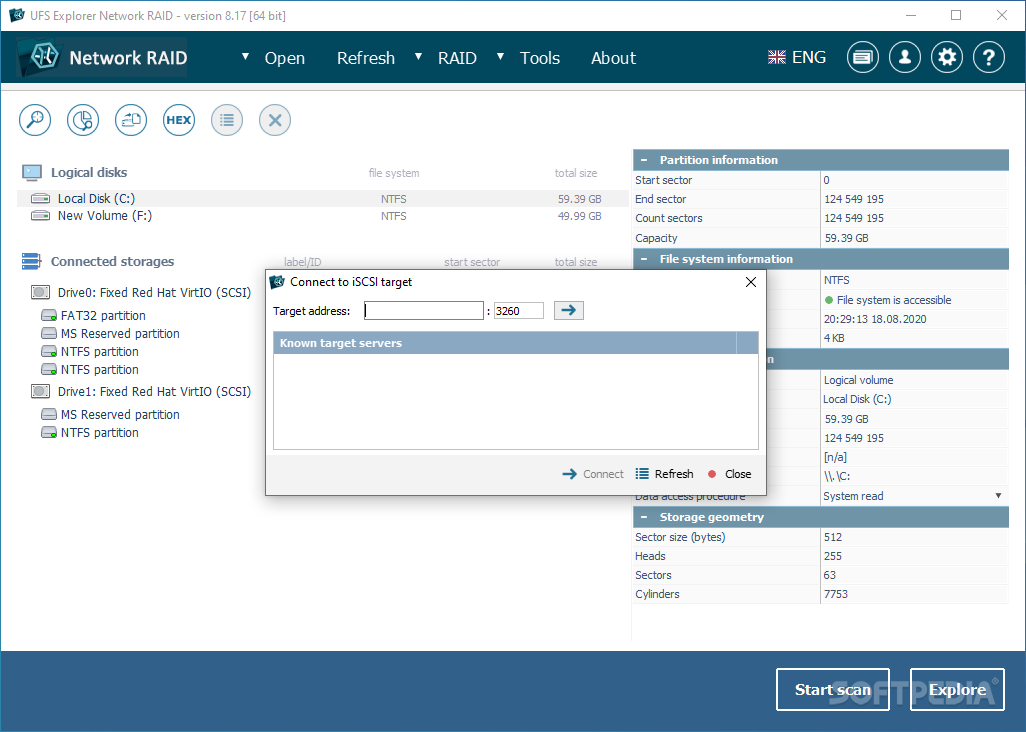Select MS Reserved partition under Drive0
Viewport: 1026px width, 732px height.
[x=120, y=334]
